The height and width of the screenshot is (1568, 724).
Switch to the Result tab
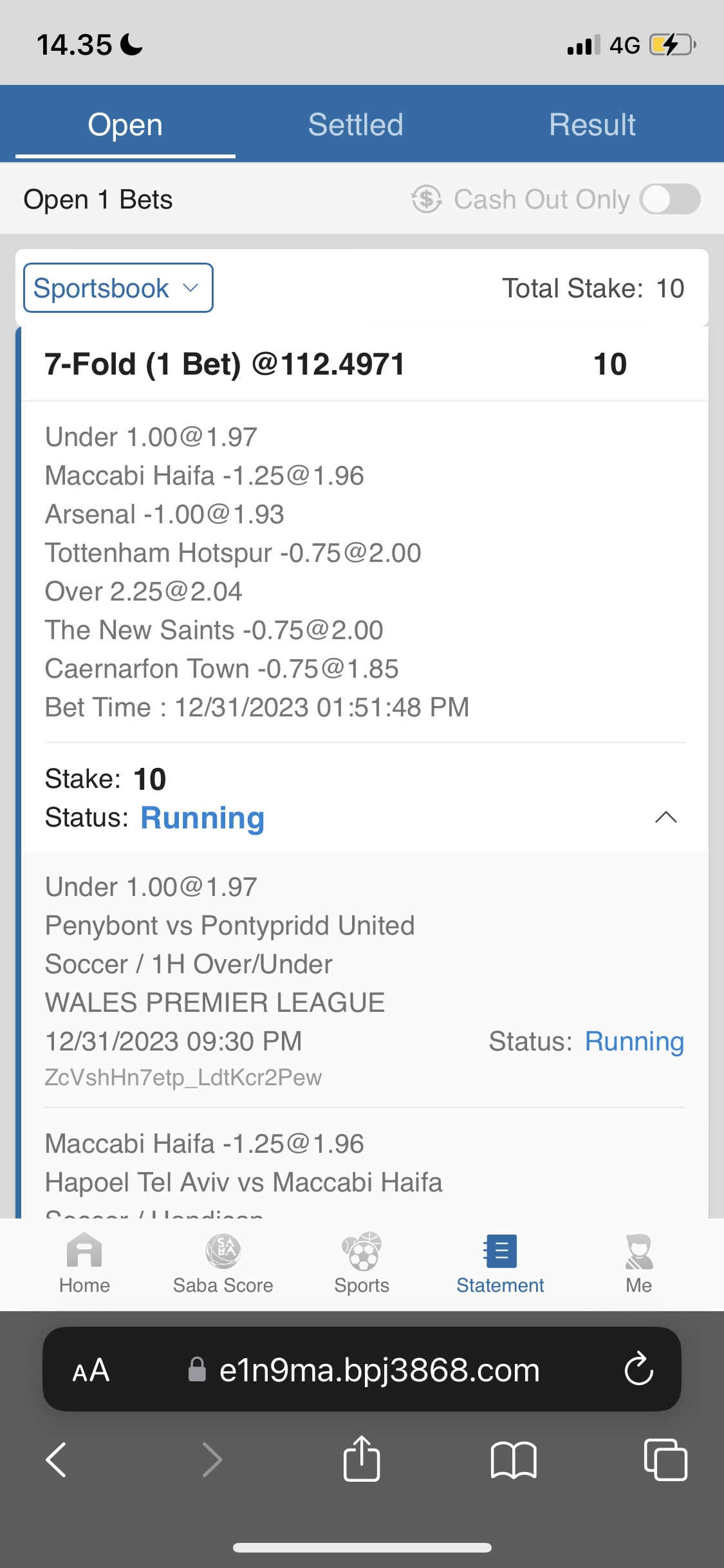click(592, 125)
